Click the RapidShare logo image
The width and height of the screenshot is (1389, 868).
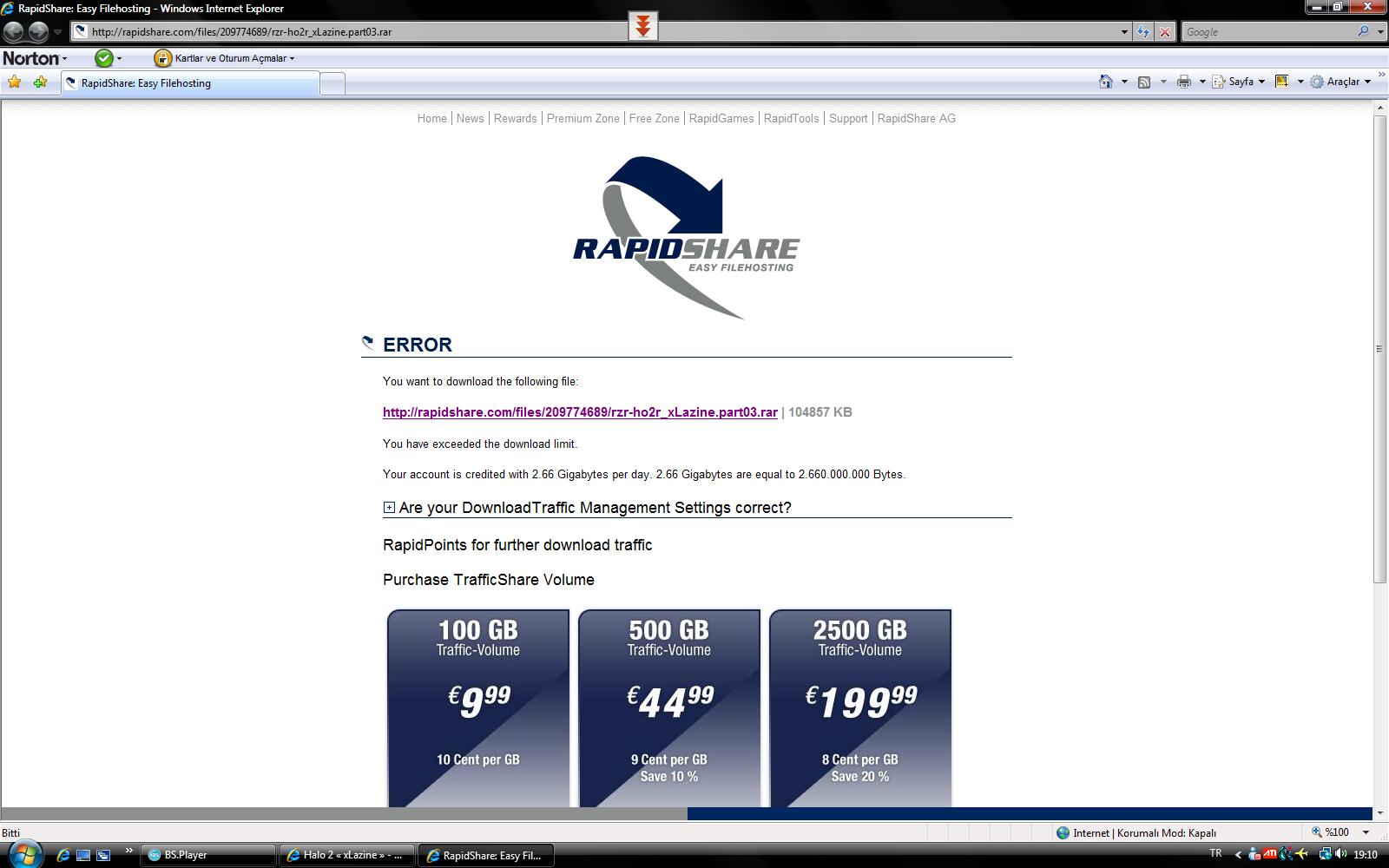686,237
